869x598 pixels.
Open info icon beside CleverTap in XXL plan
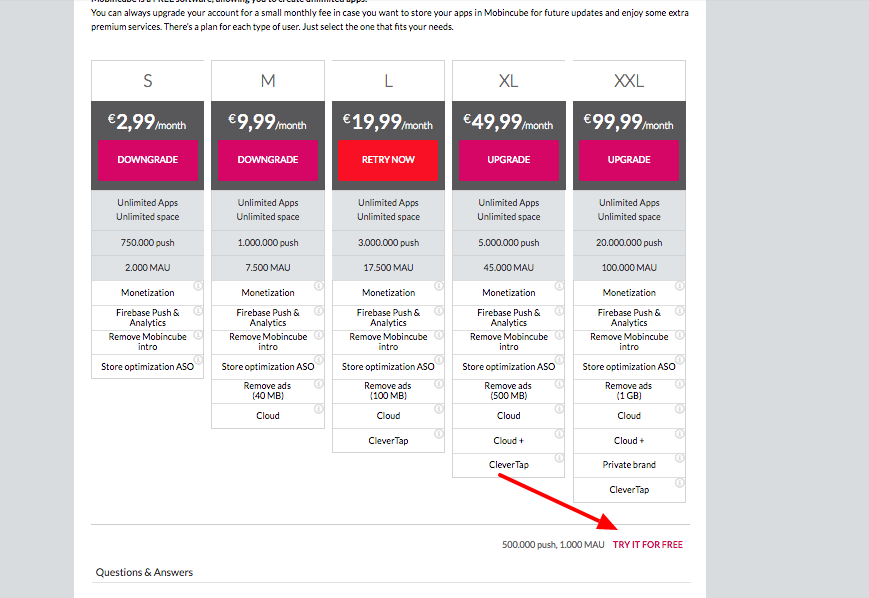coord(679,483)
